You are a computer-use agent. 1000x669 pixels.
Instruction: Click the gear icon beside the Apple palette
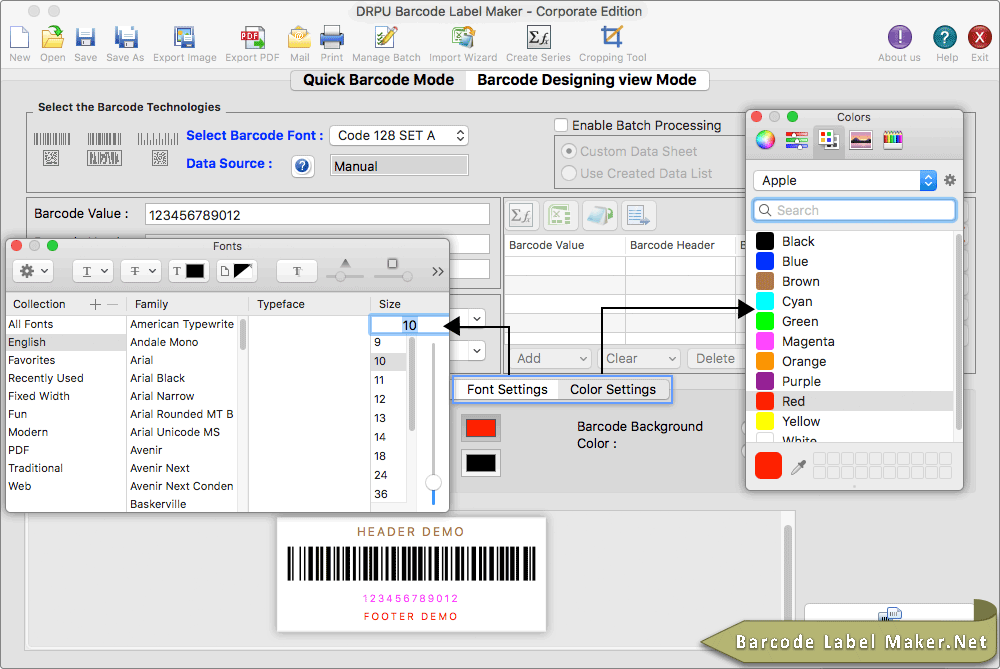[950, 180]
